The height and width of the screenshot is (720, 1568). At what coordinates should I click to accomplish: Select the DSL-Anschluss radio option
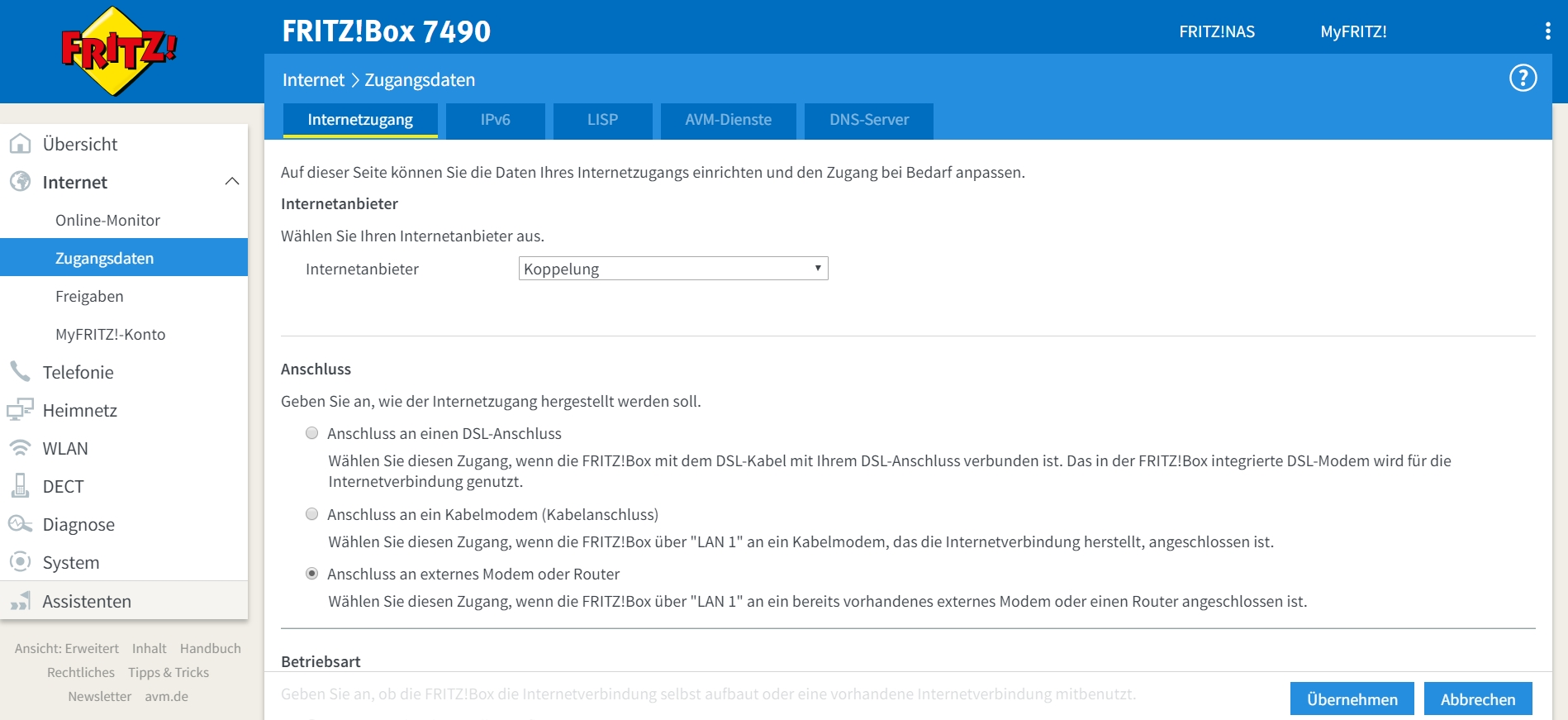(x=311, y=433)
